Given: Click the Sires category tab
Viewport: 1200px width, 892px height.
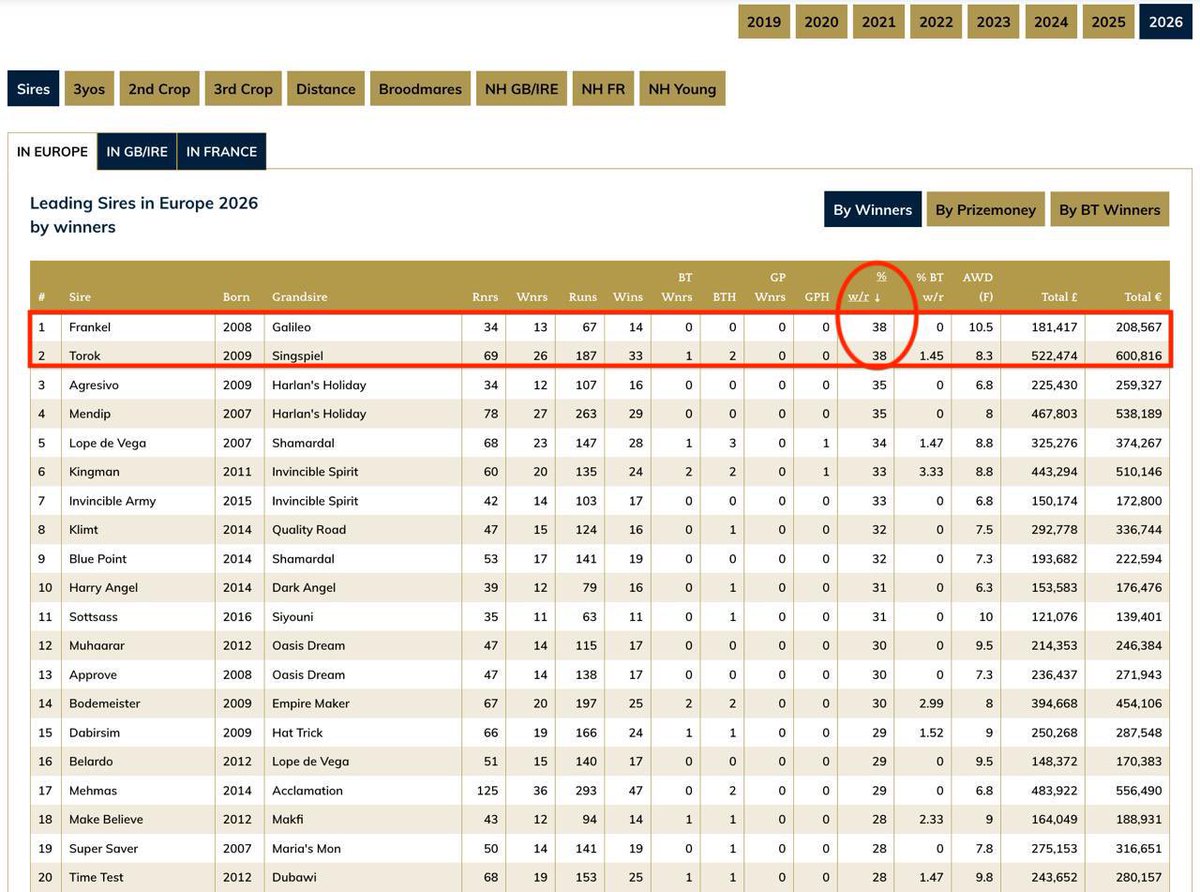Looking at the screenshot, I should (33, 89).
